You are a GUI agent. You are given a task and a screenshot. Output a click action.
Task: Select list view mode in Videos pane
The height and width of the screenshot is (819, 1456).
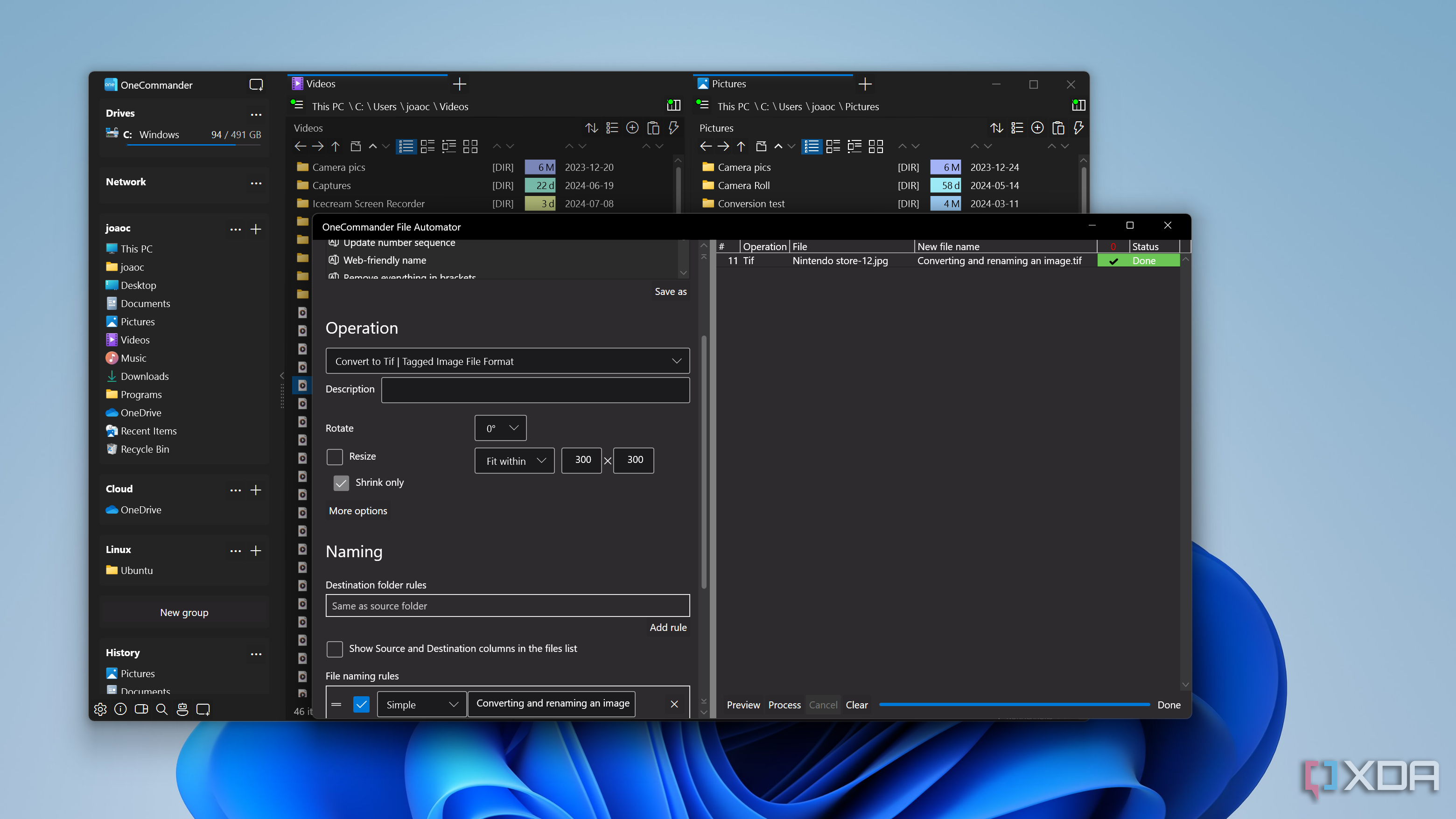pos(406,147)
